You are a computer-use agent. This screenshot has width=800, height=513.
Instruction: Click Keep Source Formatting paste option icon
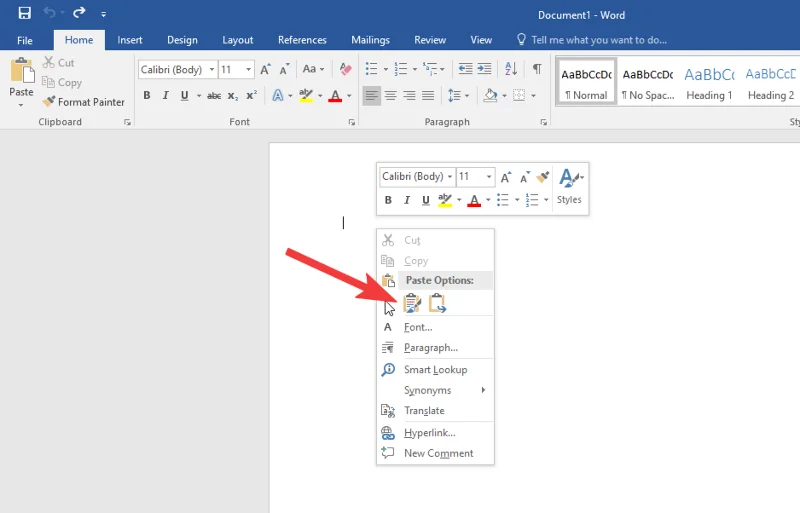tap(412, 303)
